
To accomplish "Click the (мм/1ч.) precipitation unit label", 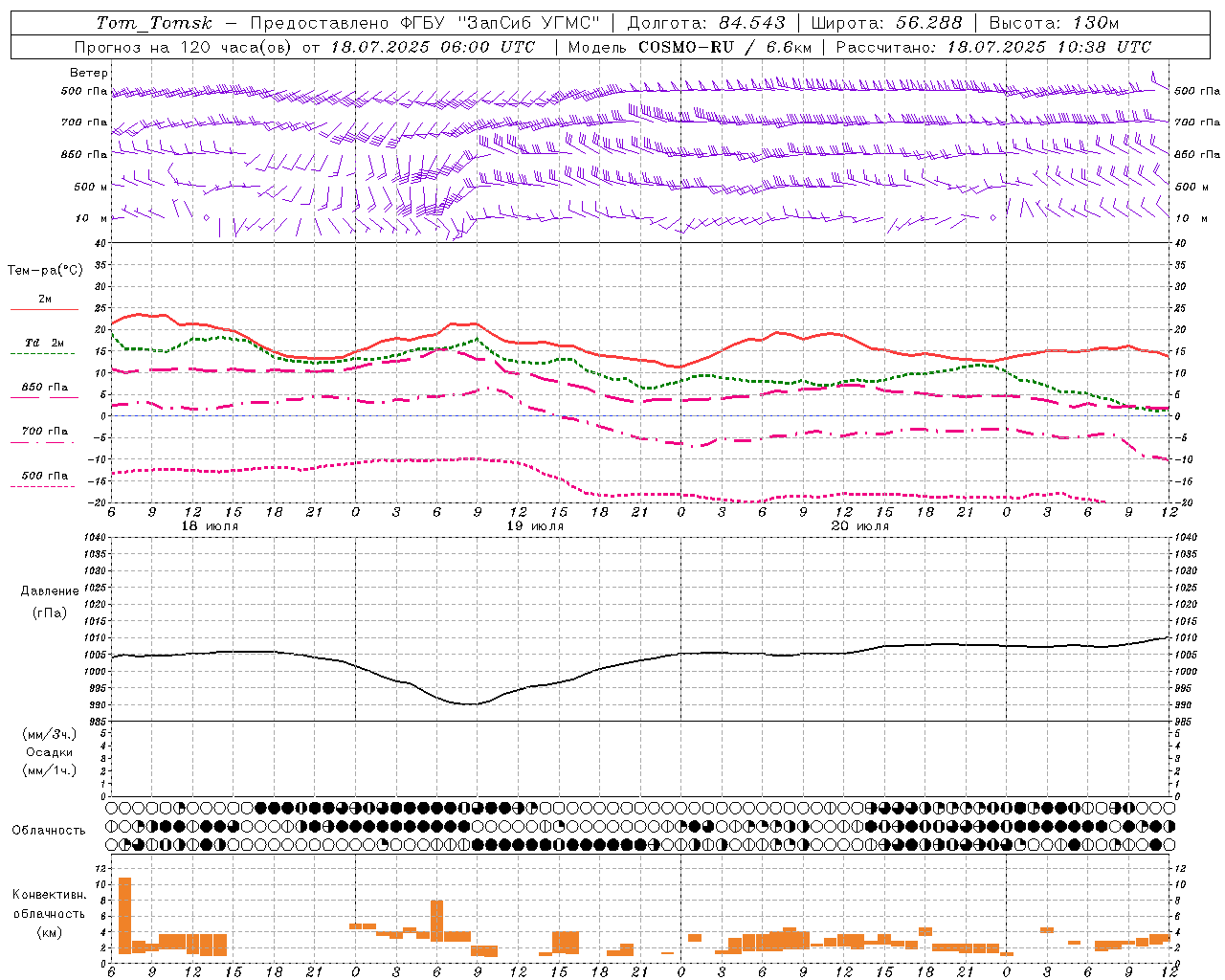I will (x=50, y=770).
